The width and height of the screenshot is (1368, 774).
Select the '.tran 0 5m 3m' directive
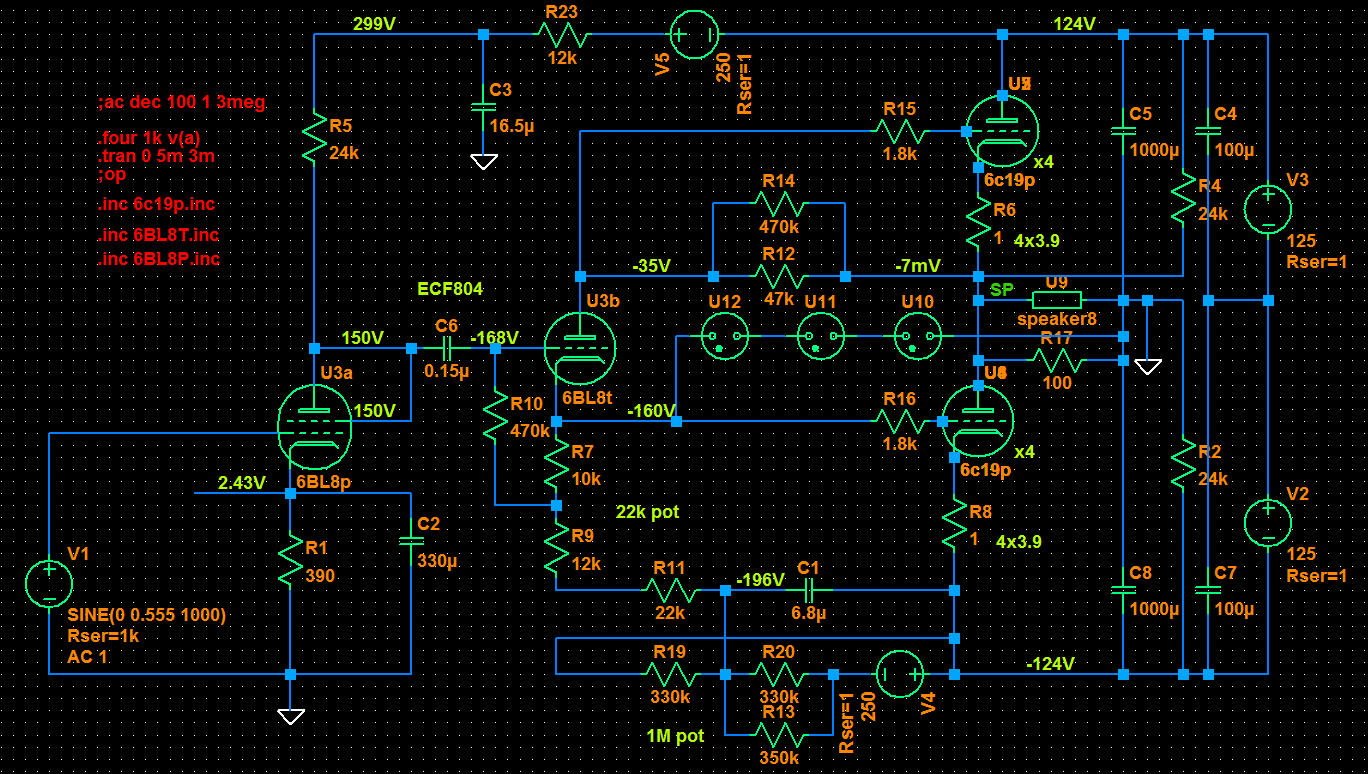click(156, 156)
